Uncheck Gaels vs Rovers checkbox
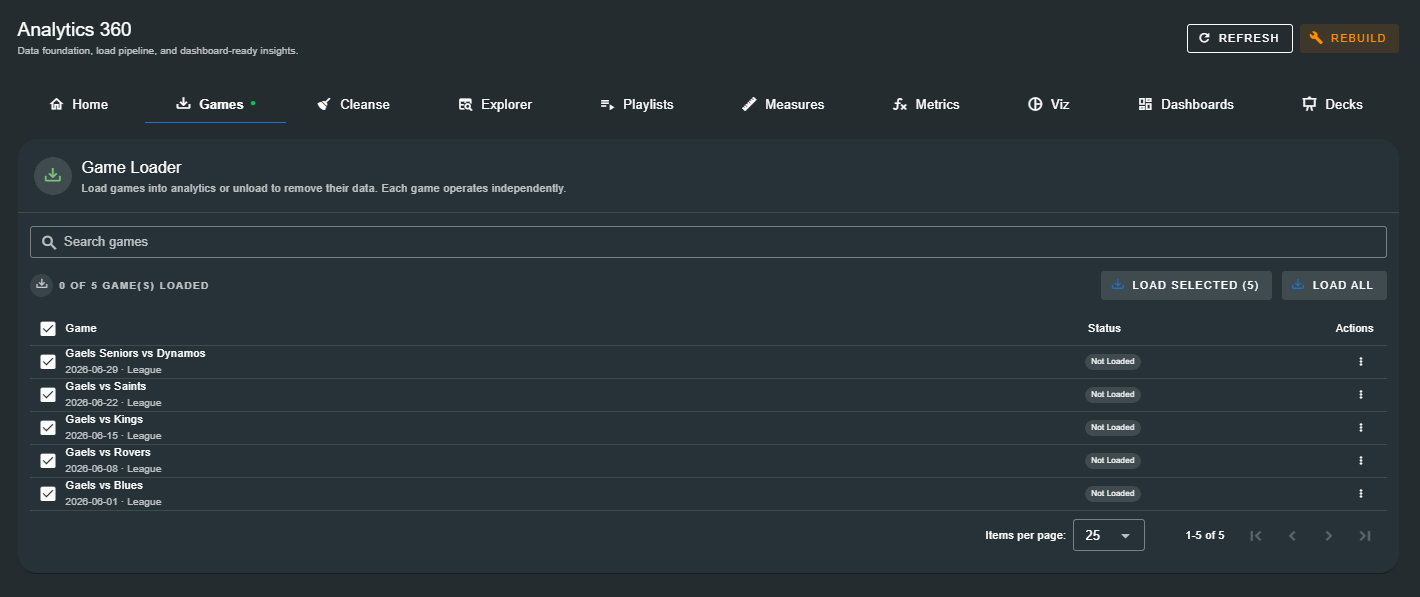 tap(48, 461)
